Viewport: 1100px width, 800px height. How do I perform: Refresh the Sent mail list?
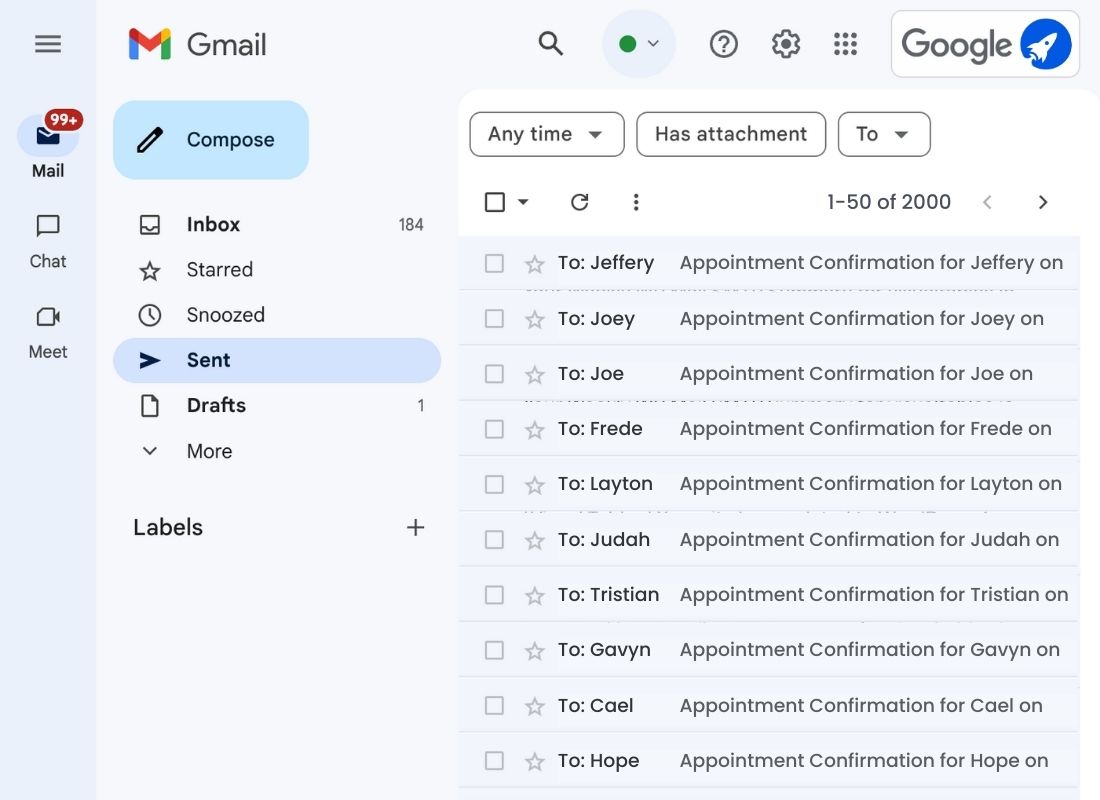click(580, 201)
